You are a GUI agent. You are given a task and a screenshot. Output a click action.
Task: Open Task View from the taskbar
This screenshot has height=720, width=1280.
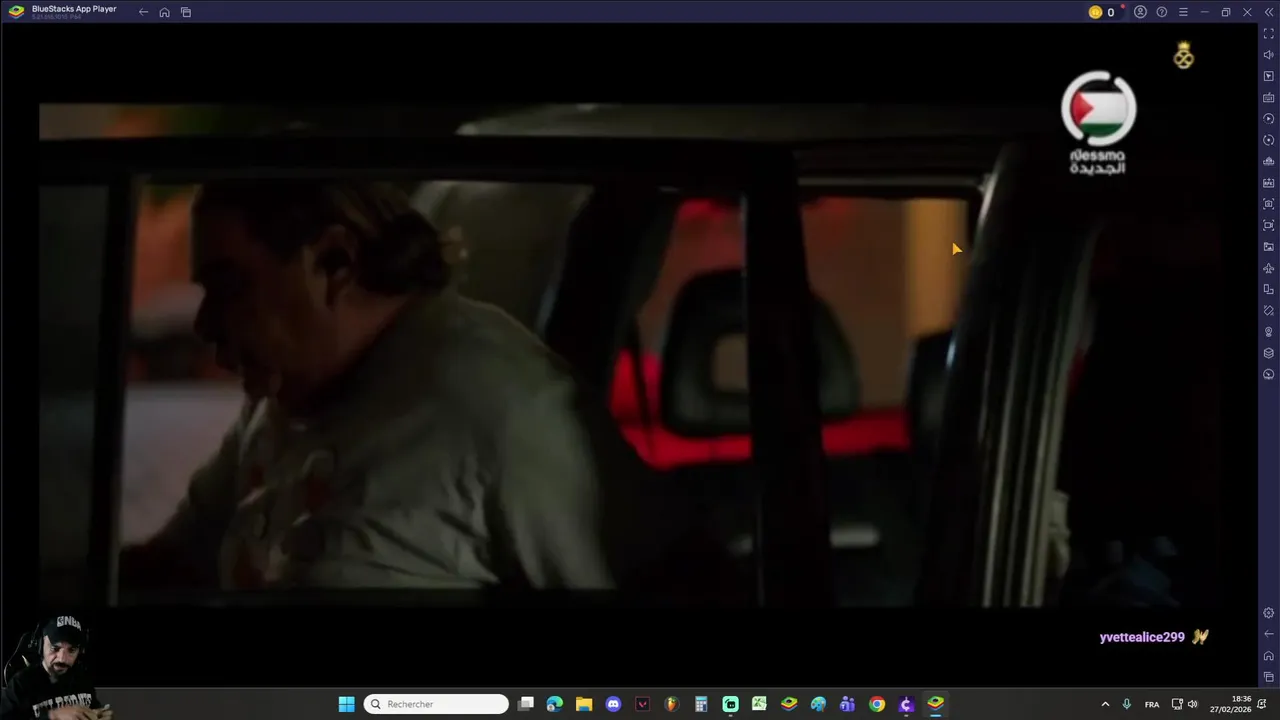click(x=526, y=704)
